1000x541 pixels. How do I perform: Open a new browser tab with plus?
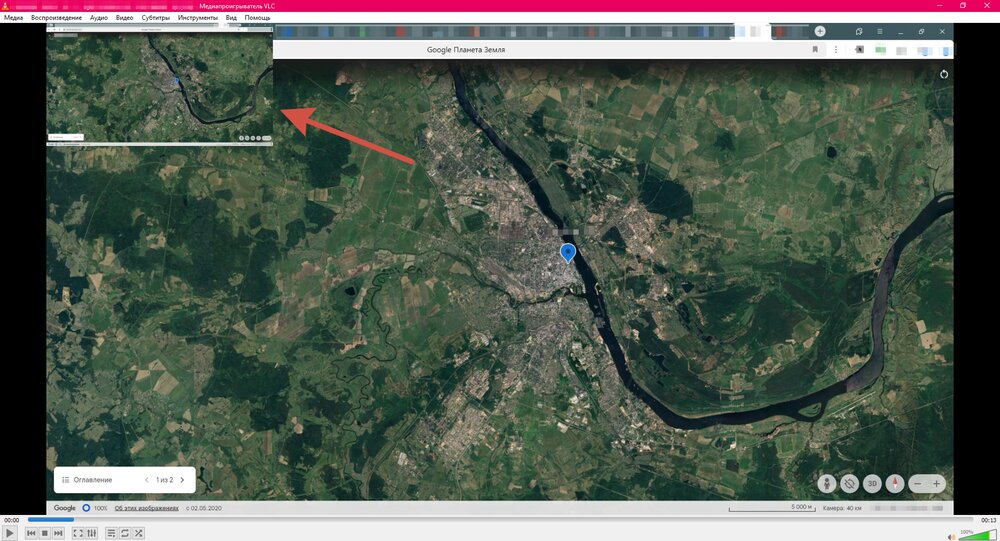[820, 31]
